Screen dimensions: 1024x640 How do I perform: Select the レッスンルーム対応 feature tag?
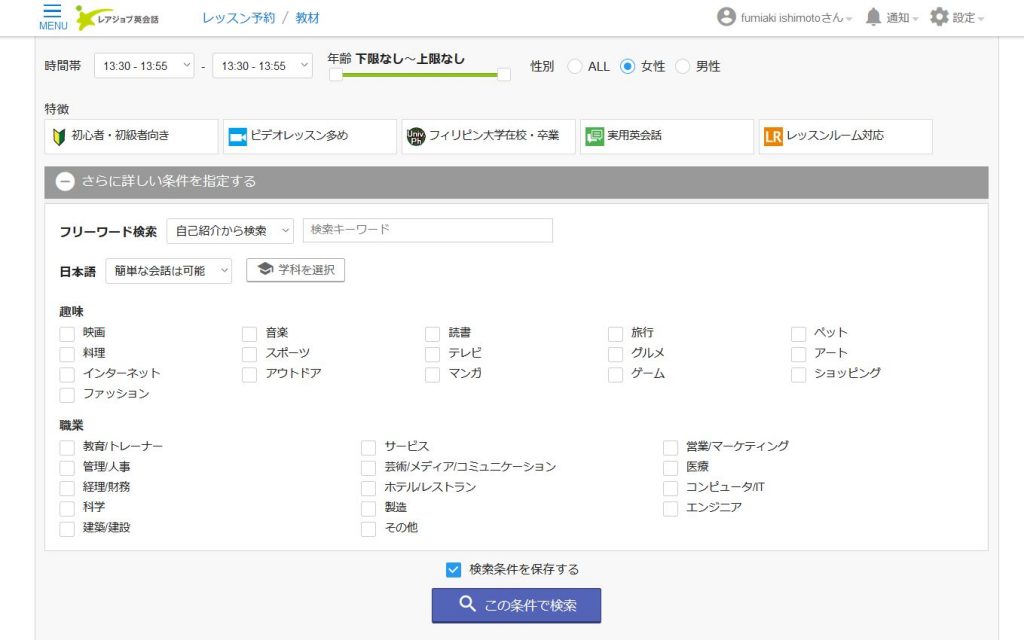pos(845,136)
